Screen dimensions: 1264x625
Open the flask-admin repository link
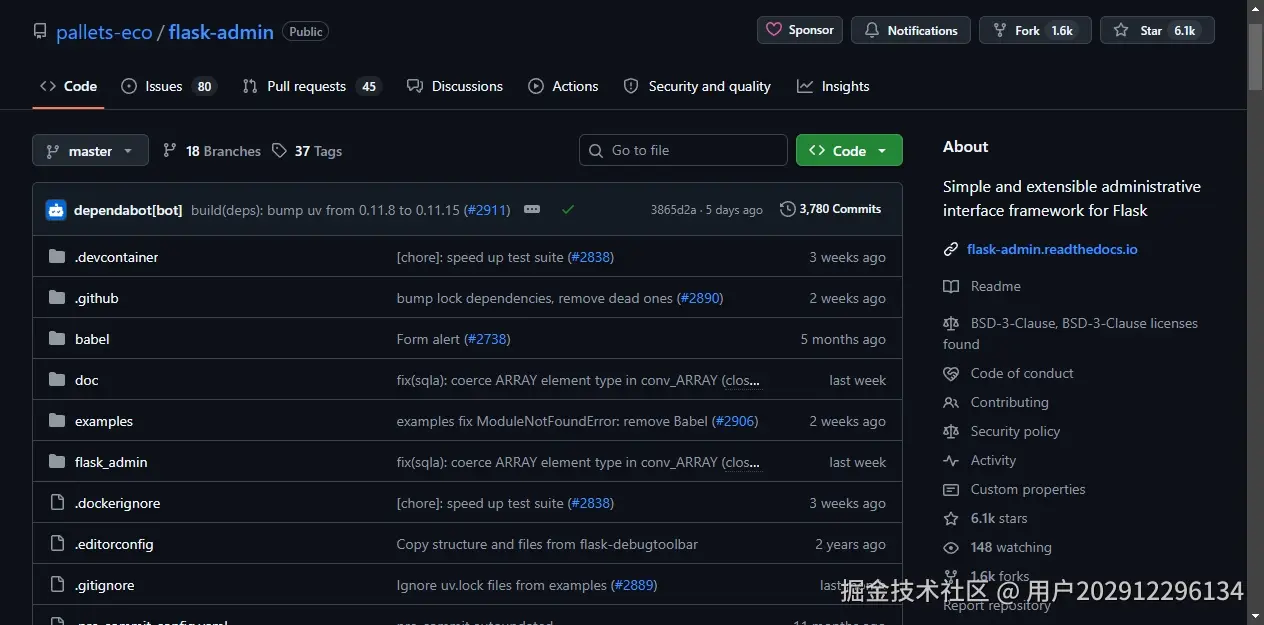pyautogui.click(x=221, y=32)
